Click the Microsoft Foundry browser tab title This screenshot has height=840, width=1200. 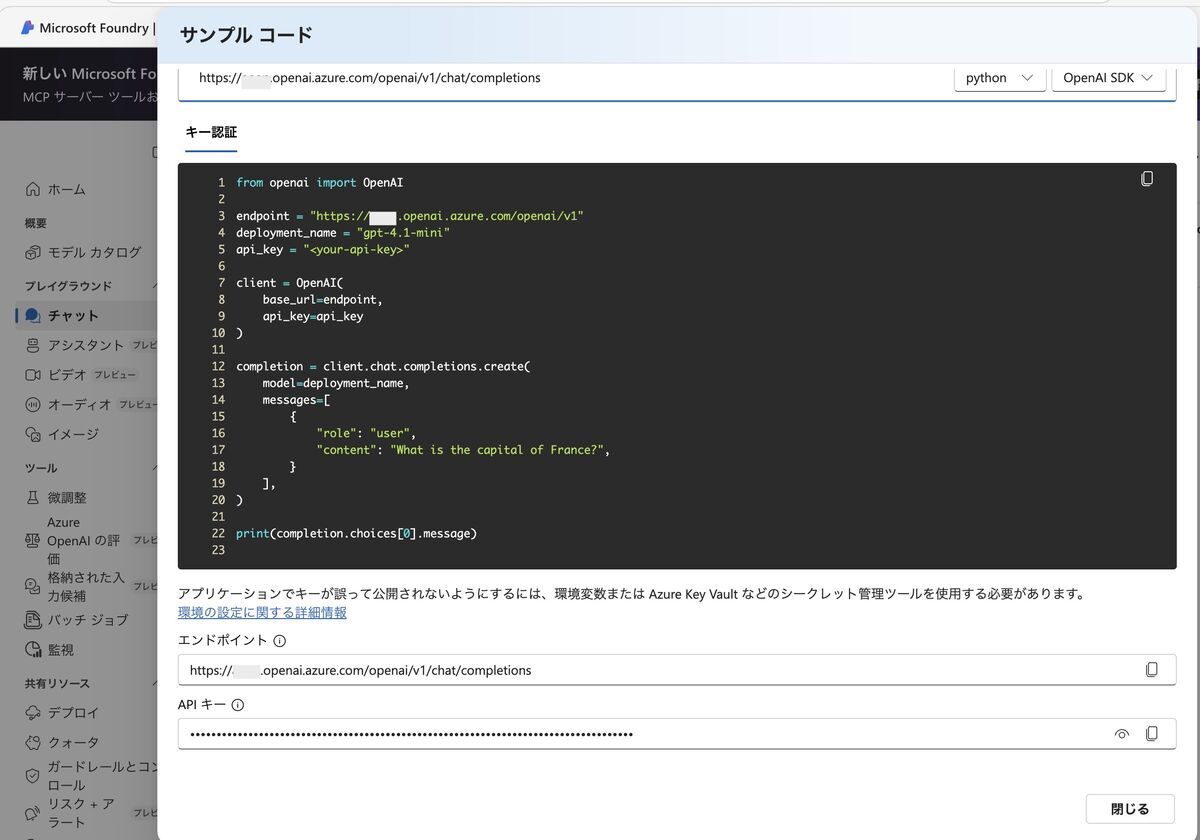(94, 28)
